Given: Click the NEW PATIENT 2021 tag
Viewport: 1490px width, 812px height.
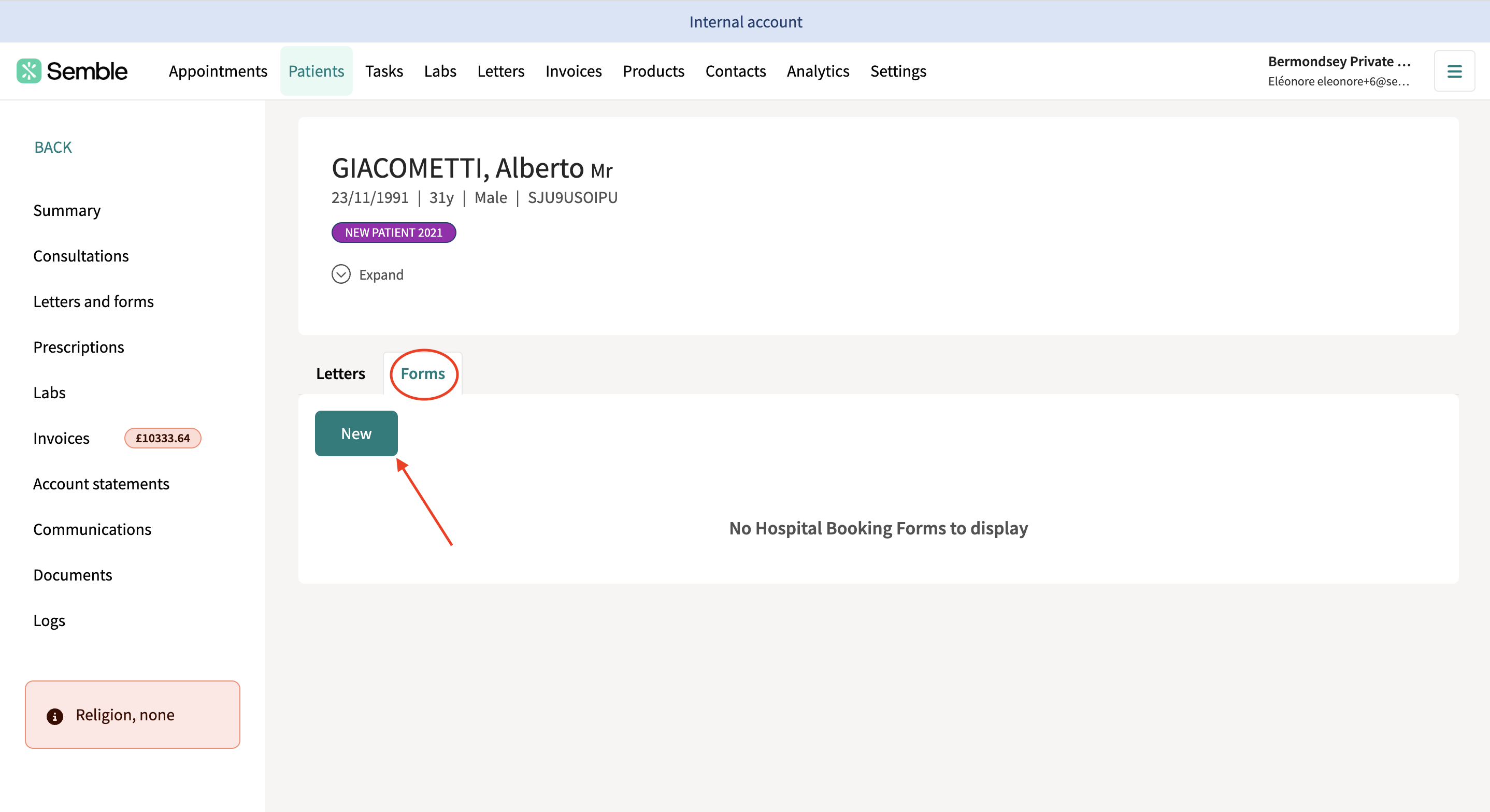Looking at the screenshot, I should tap(394, 233).
